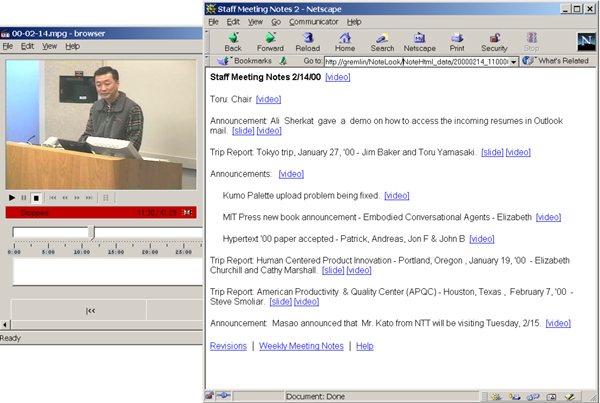Click the Revisions link

(x=227, y=346)
